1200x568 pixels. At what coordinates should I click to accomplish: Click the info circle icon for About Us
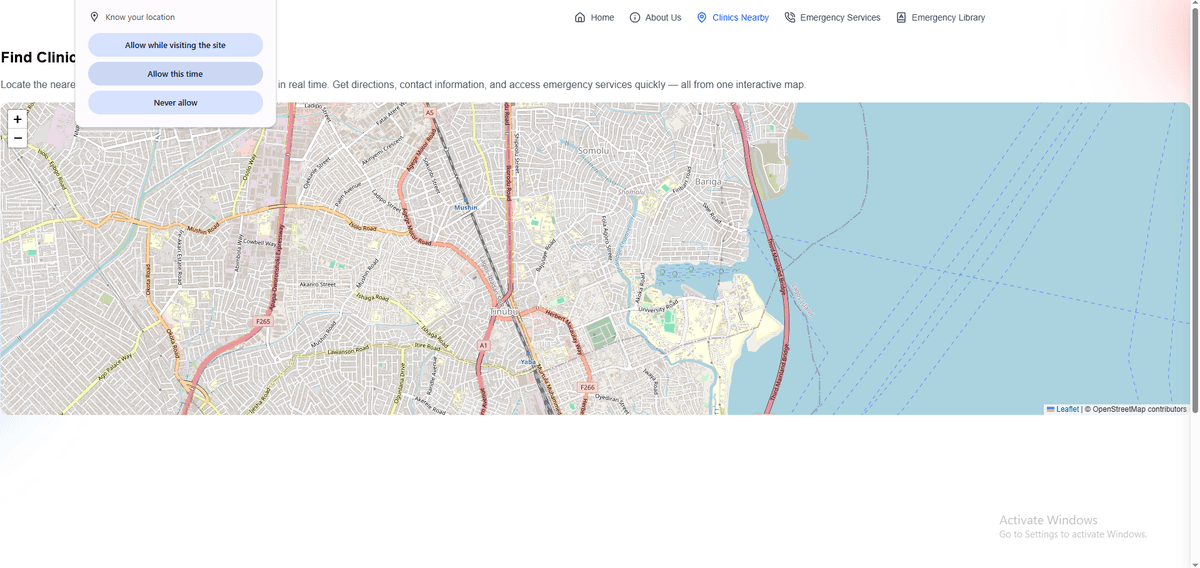(x=635, y=17)
